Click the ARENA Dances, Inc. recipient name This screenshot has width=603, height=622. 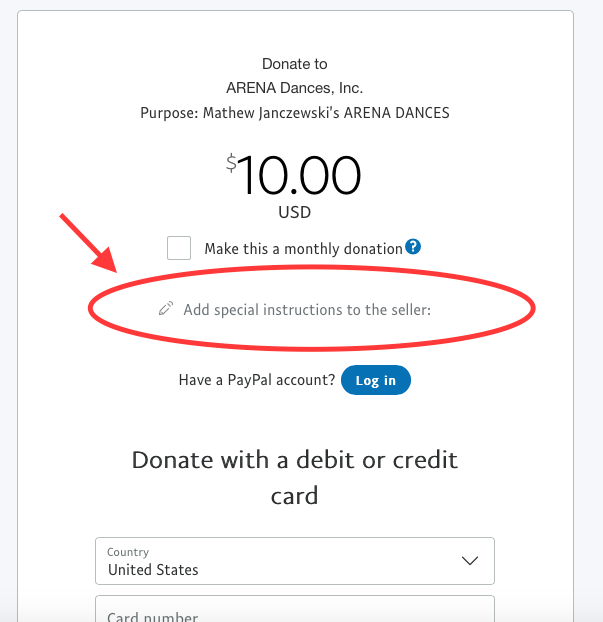294,88
